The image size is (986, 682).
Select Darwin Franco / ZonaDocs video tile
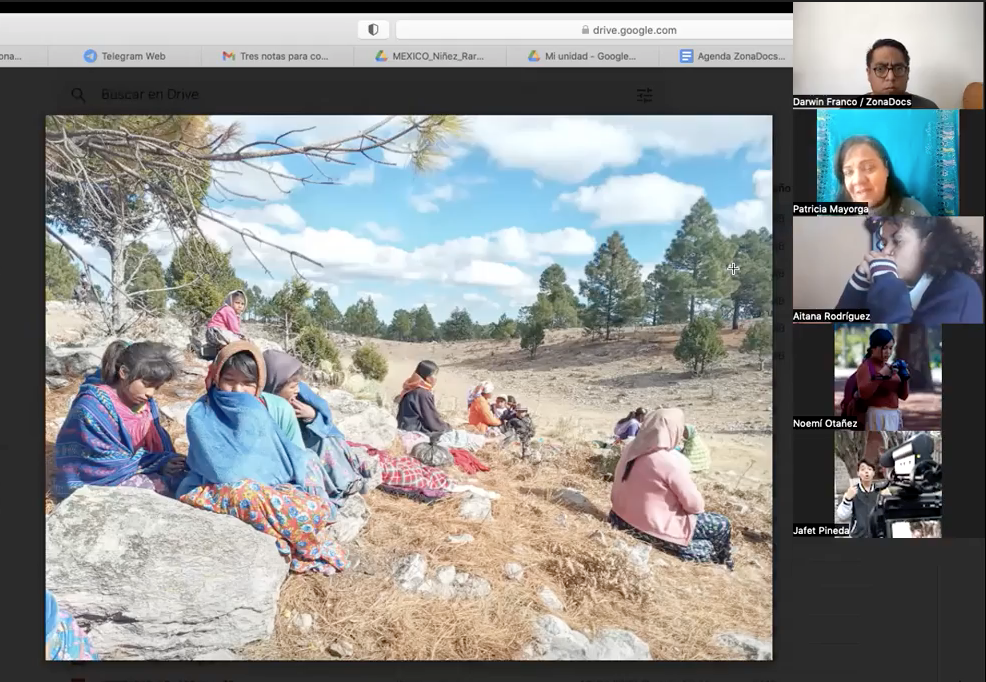tap(888, 55)
